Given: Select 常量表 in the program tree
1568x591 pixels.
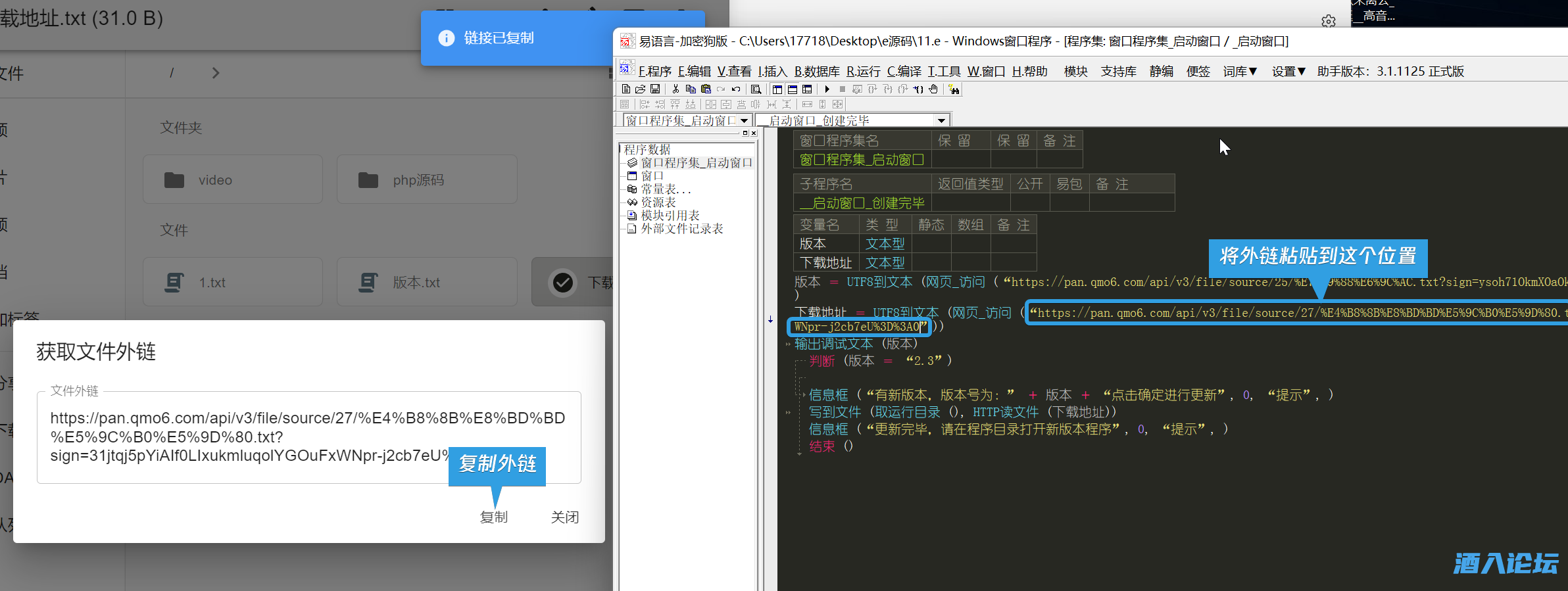Looking at the screenshot, I should [x=665, y=189].
